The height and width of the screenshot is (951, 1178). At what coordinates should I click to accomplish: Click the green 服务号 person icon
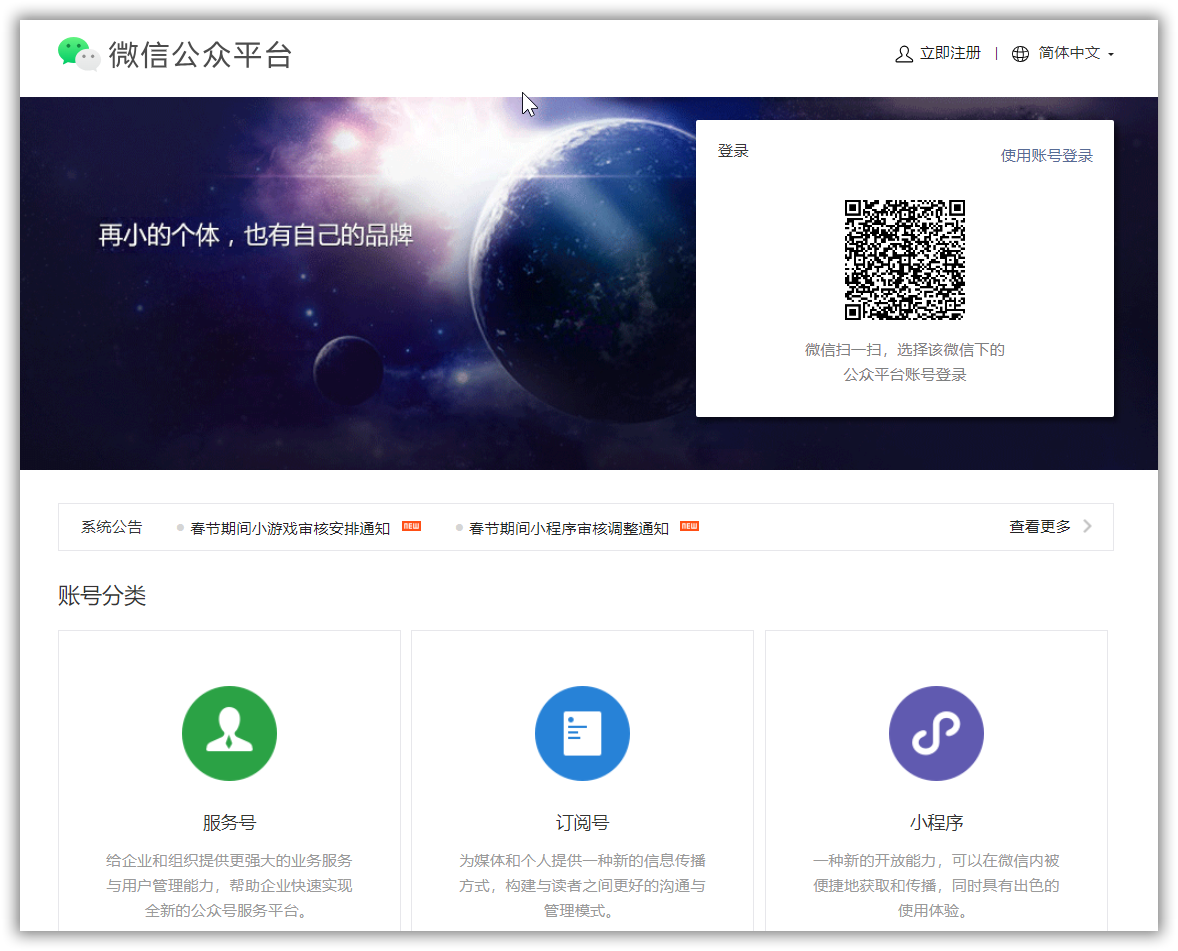coord(229,733)
